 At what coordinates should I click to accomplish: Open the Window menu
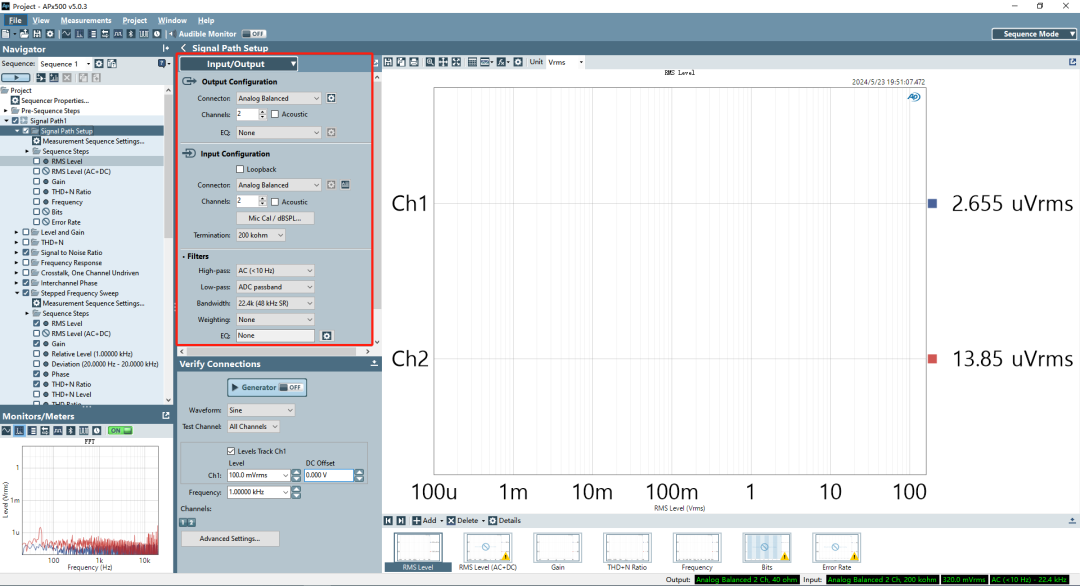[x=171, y=20]
